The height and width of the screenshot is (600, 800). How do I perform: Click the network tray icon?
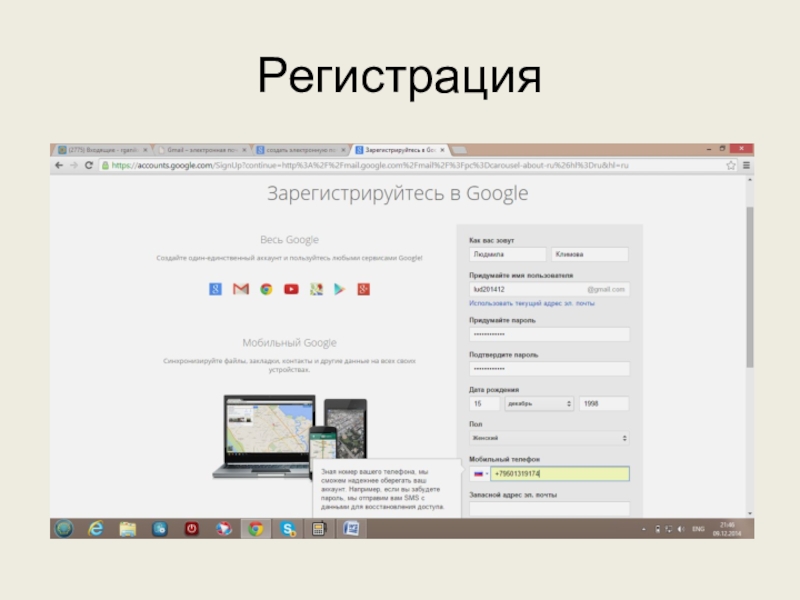click(x=669, y=529)
